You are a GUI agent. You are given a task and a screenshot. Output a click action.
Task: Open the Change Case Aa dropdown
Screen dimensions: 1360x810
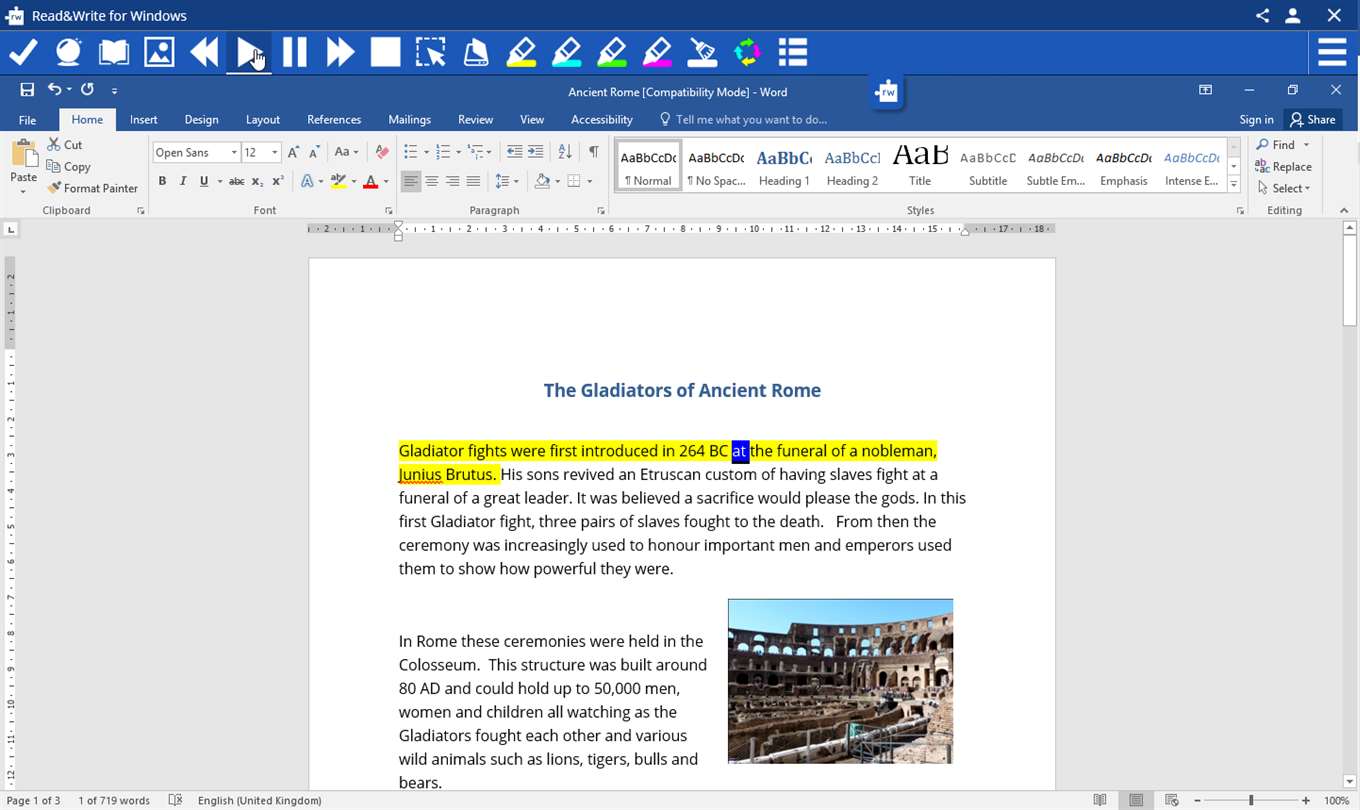pyautogui.click(x=346, y=152)
